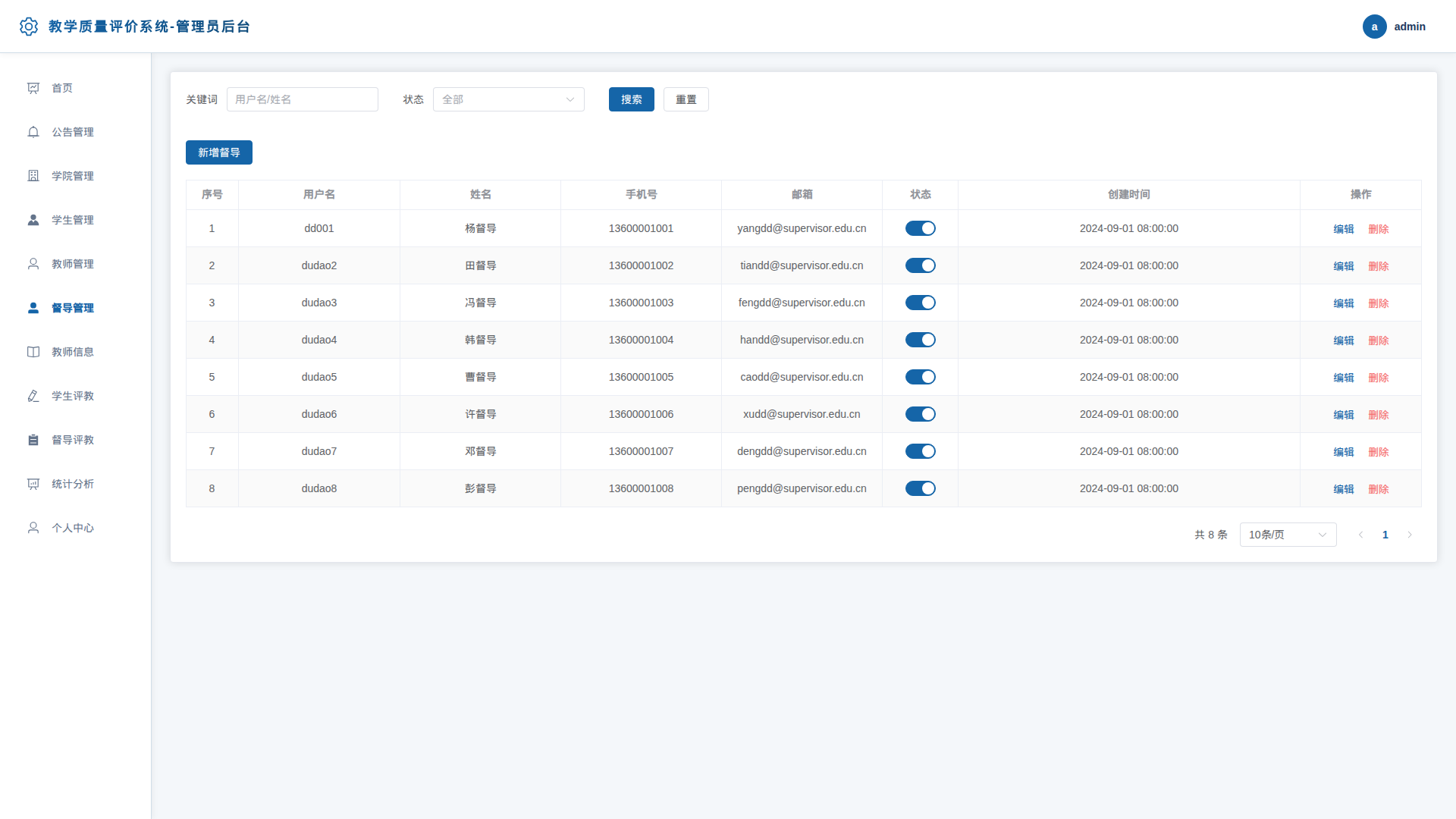1456x819 pixels.
Task: Click the pencil icon for 学生评教
Action: [x=33, y=396]
